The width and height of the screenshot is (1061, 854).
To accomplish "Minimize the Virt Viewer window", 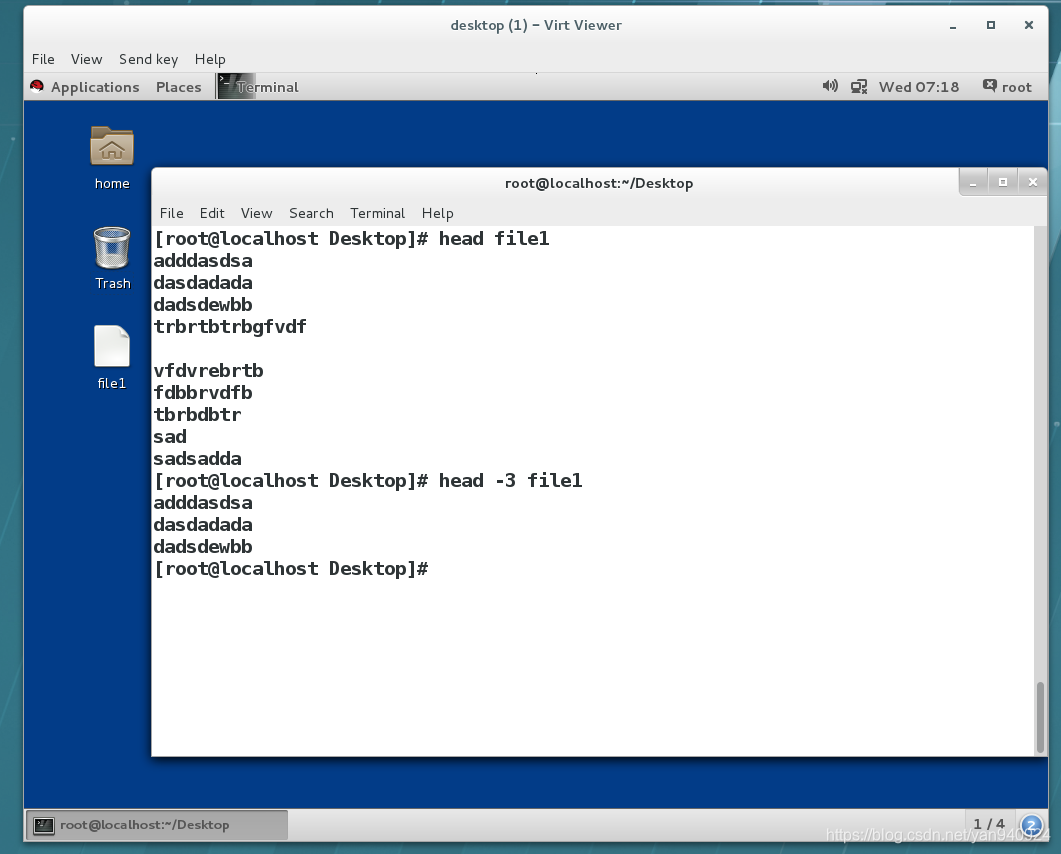I will click(953, 26).
